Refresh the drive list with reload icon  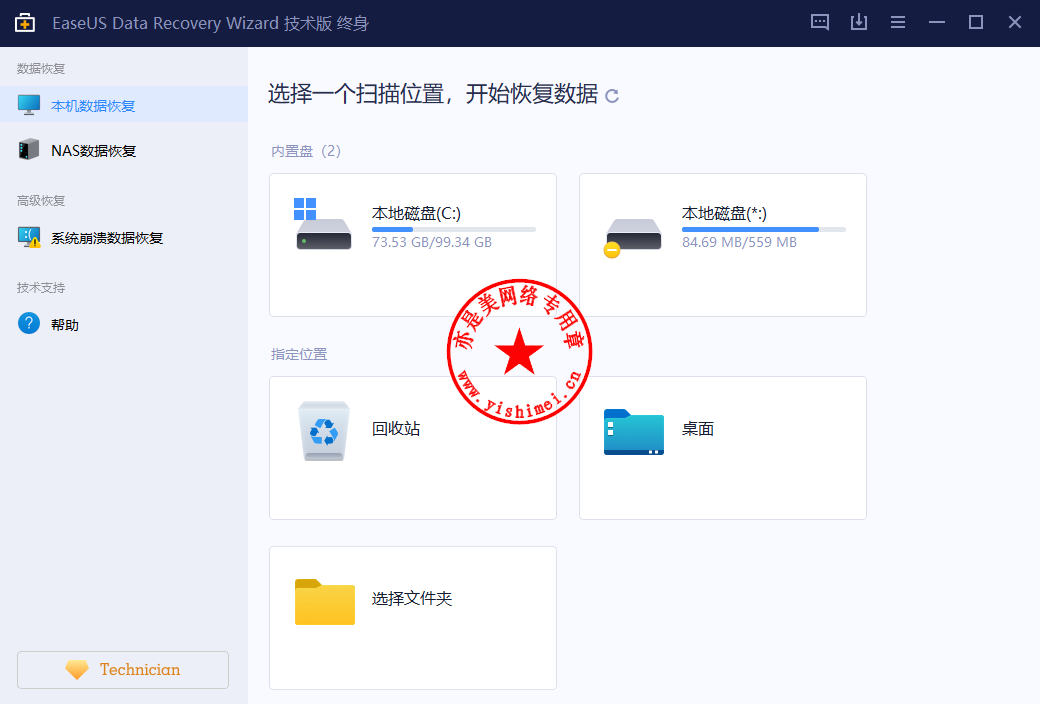(x=612, y=96)
